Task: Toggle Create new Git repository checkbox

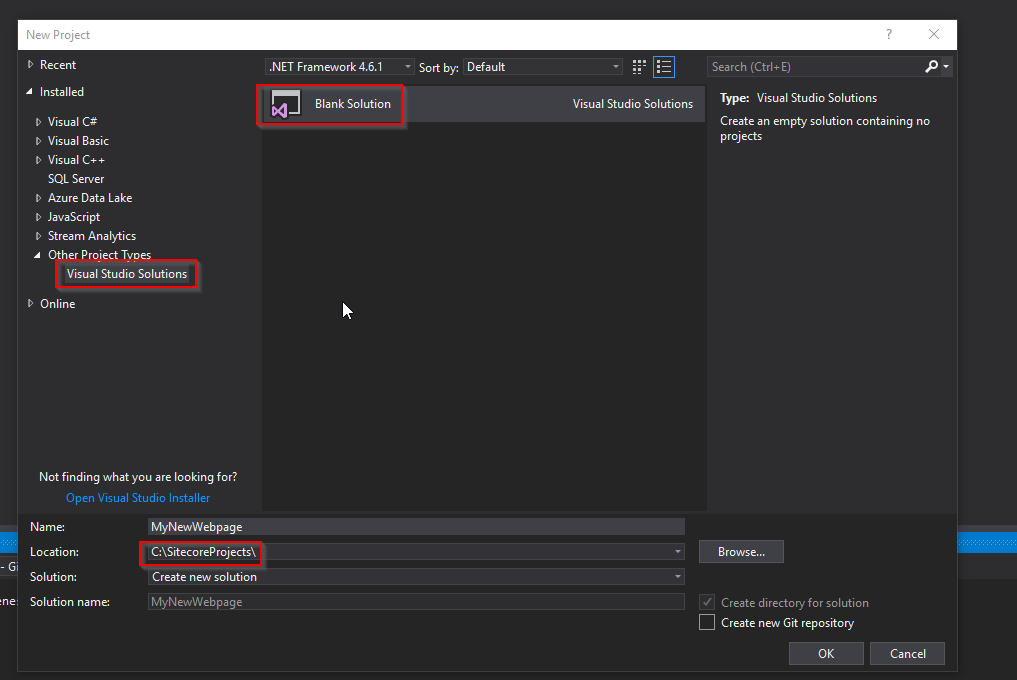Action: [707, 622]
